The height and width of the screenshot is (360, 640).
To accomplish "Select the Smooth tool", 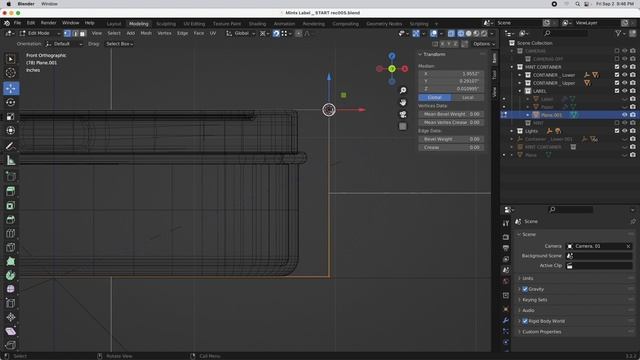I will (x=11, y=289).
